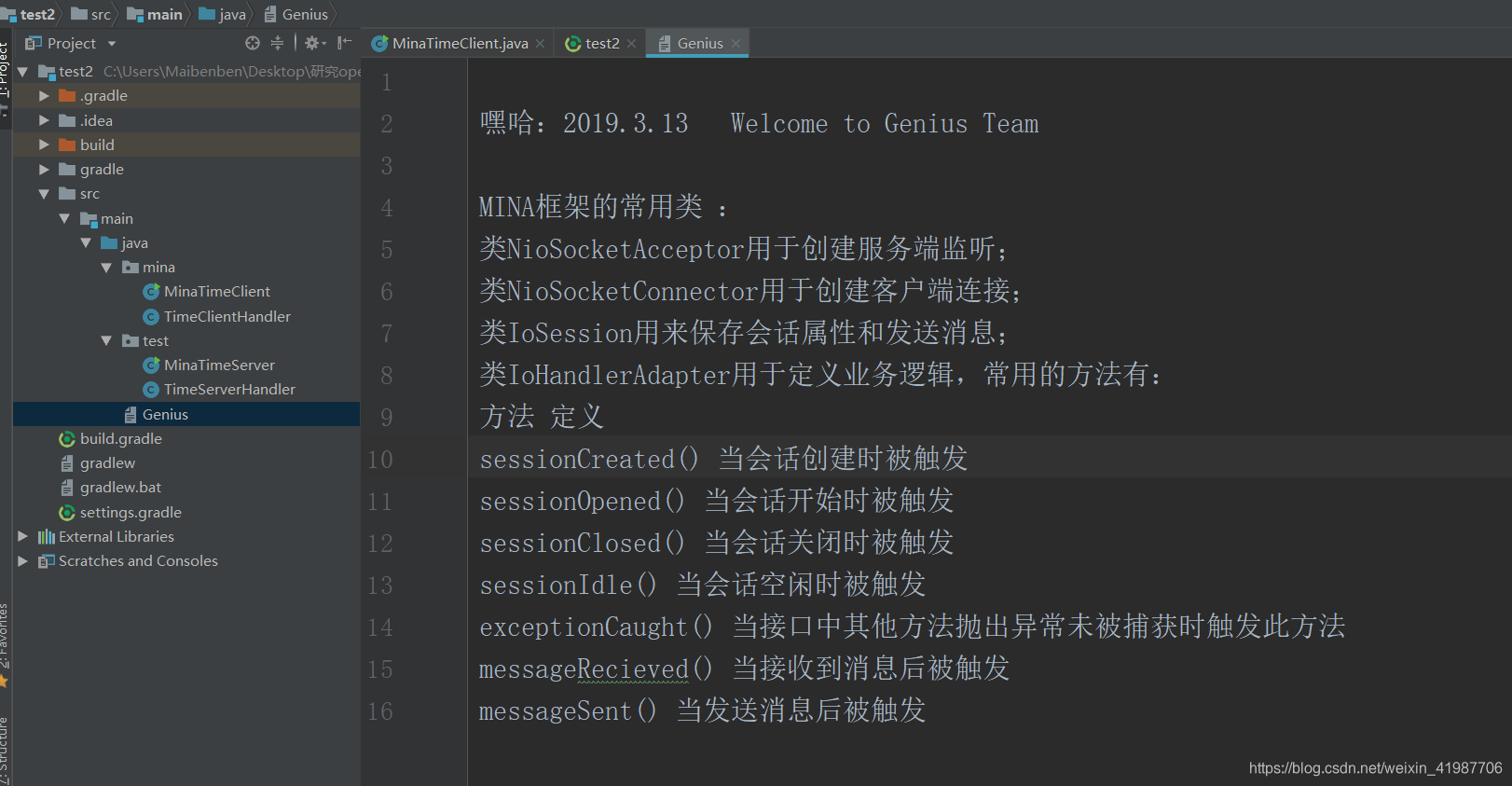The width and height of the screenshot is (1512, 786).
Task: Collapse the test2 project root node
Action: click(22, 71)
